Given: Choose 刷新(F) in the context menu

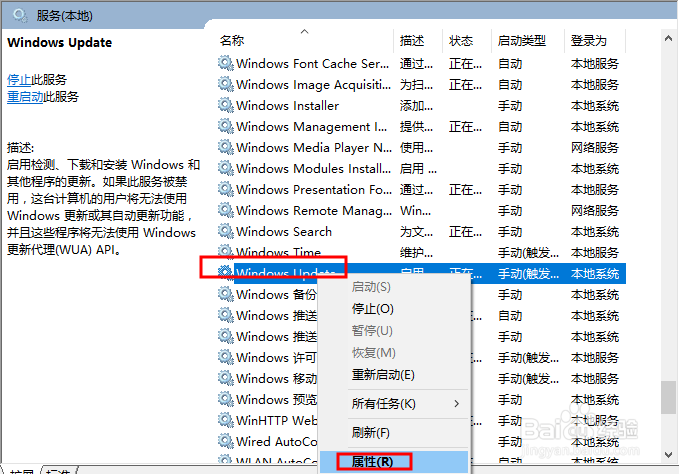Looking at the screenshot, I should (x=370, y=432).
